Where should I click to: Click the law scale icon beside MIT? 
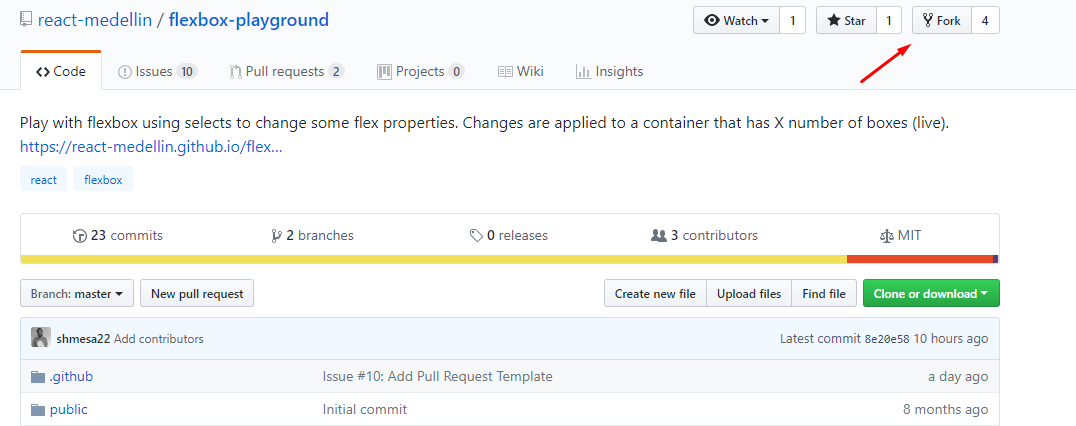pos(887,236)
